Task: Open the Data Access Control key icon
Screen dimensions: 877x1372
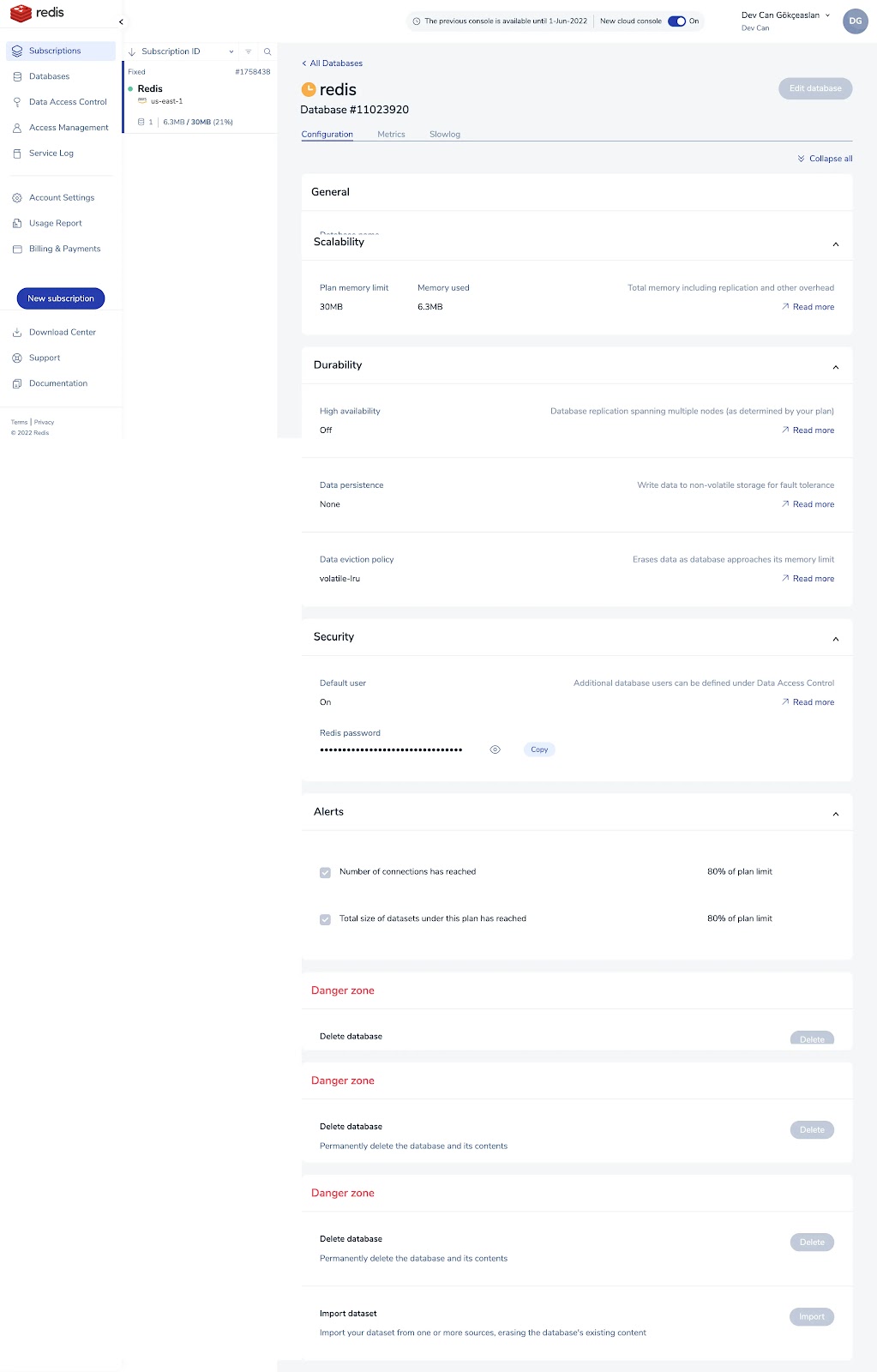Action: click(17, 102)
